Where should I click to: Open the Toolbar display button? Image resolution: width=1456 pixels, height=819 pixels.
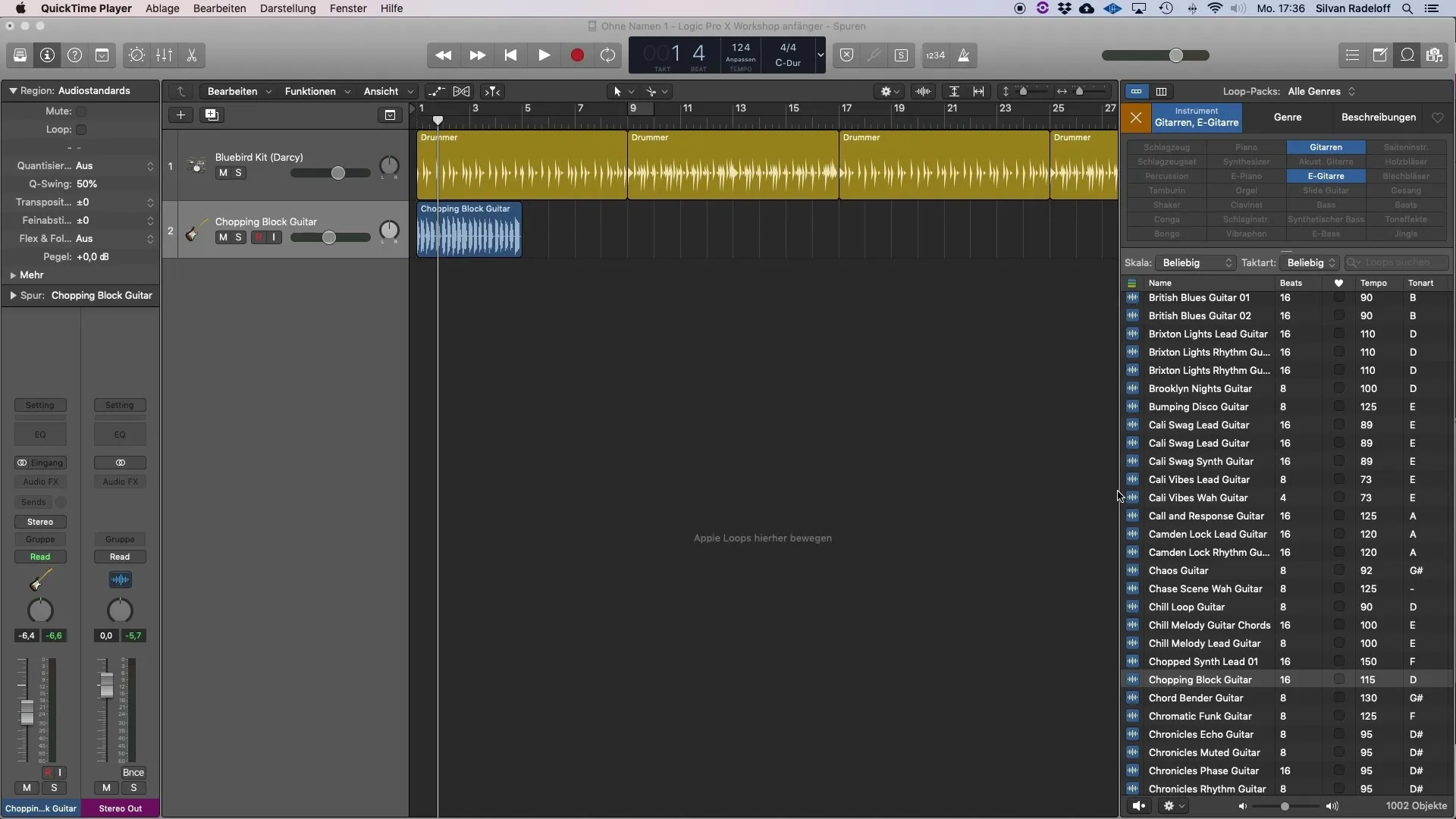[102, 55]
